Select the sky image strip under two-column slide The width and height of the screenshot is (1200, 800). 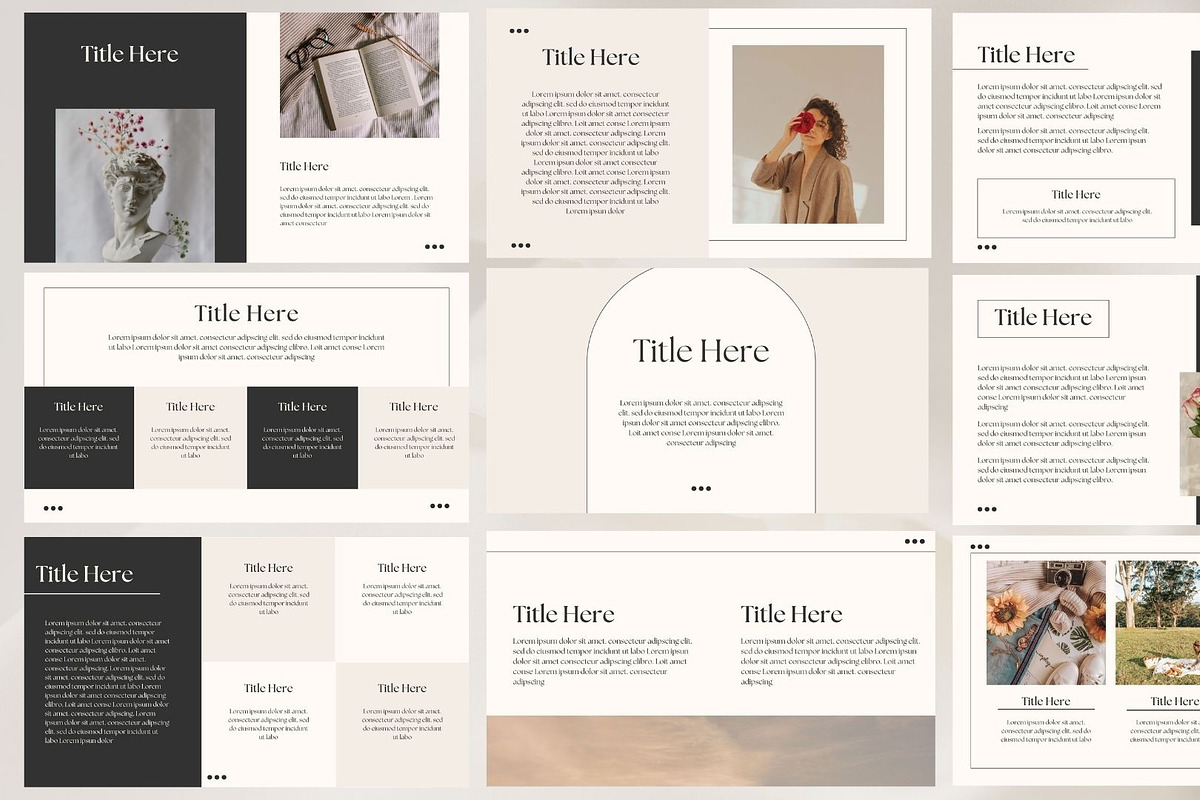point(711,751)
